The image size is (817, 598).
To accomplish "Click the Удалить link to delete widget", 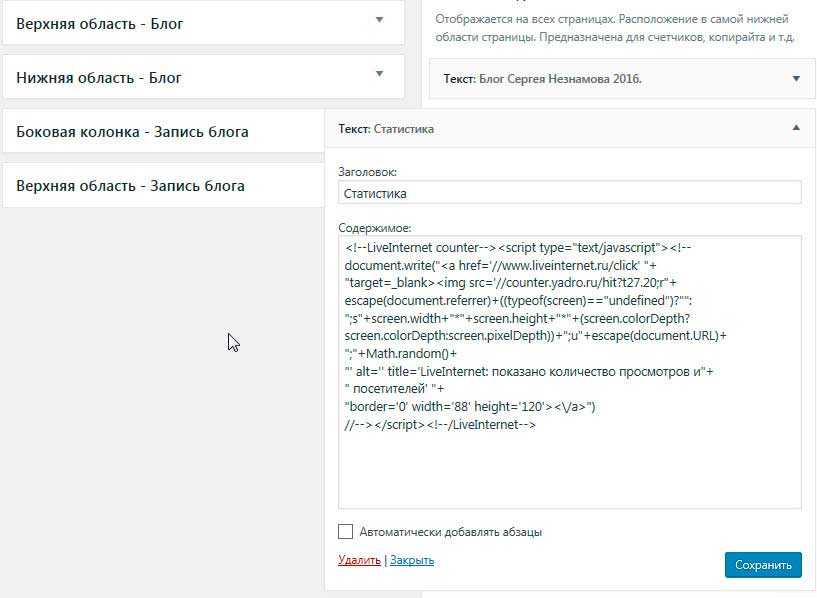I will [359, 560].
